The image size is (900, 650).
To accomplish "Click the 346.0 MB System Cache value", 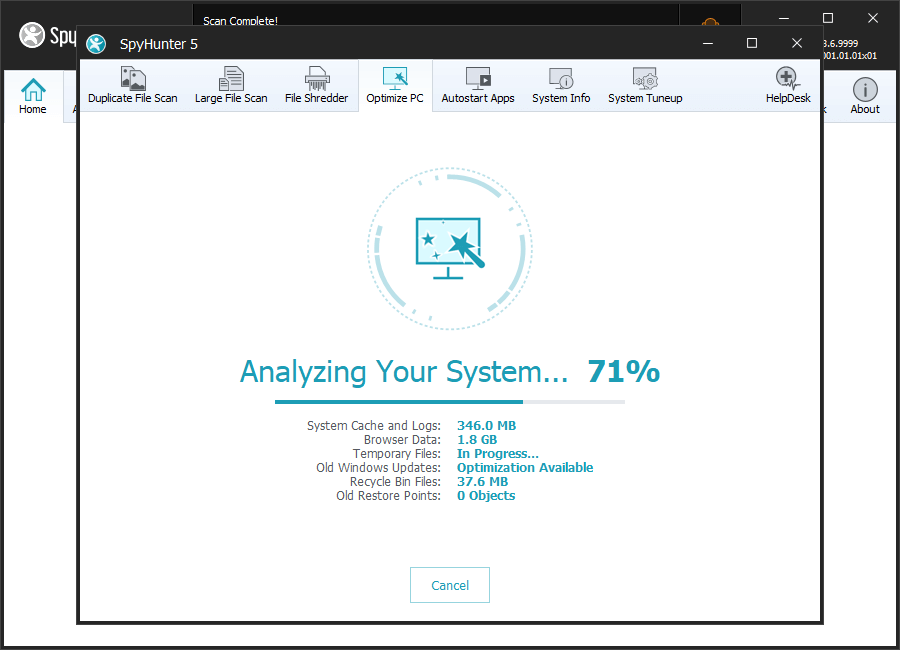I will click(486, 426).
